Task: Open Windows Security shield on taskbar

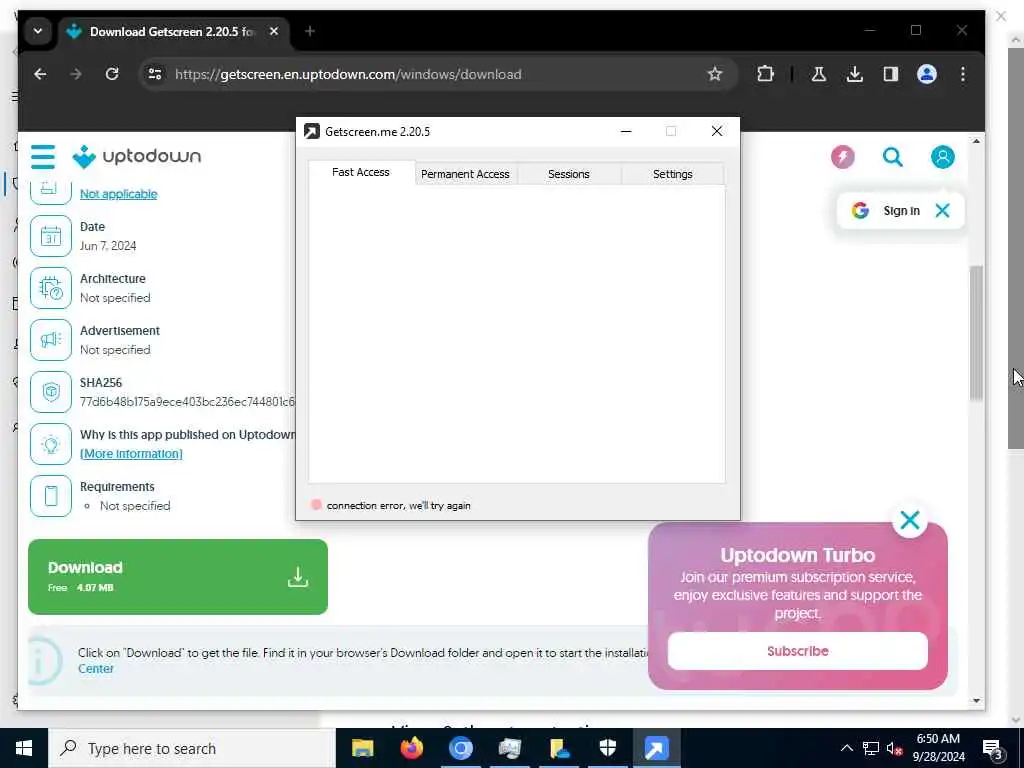Action: (607, 748)
